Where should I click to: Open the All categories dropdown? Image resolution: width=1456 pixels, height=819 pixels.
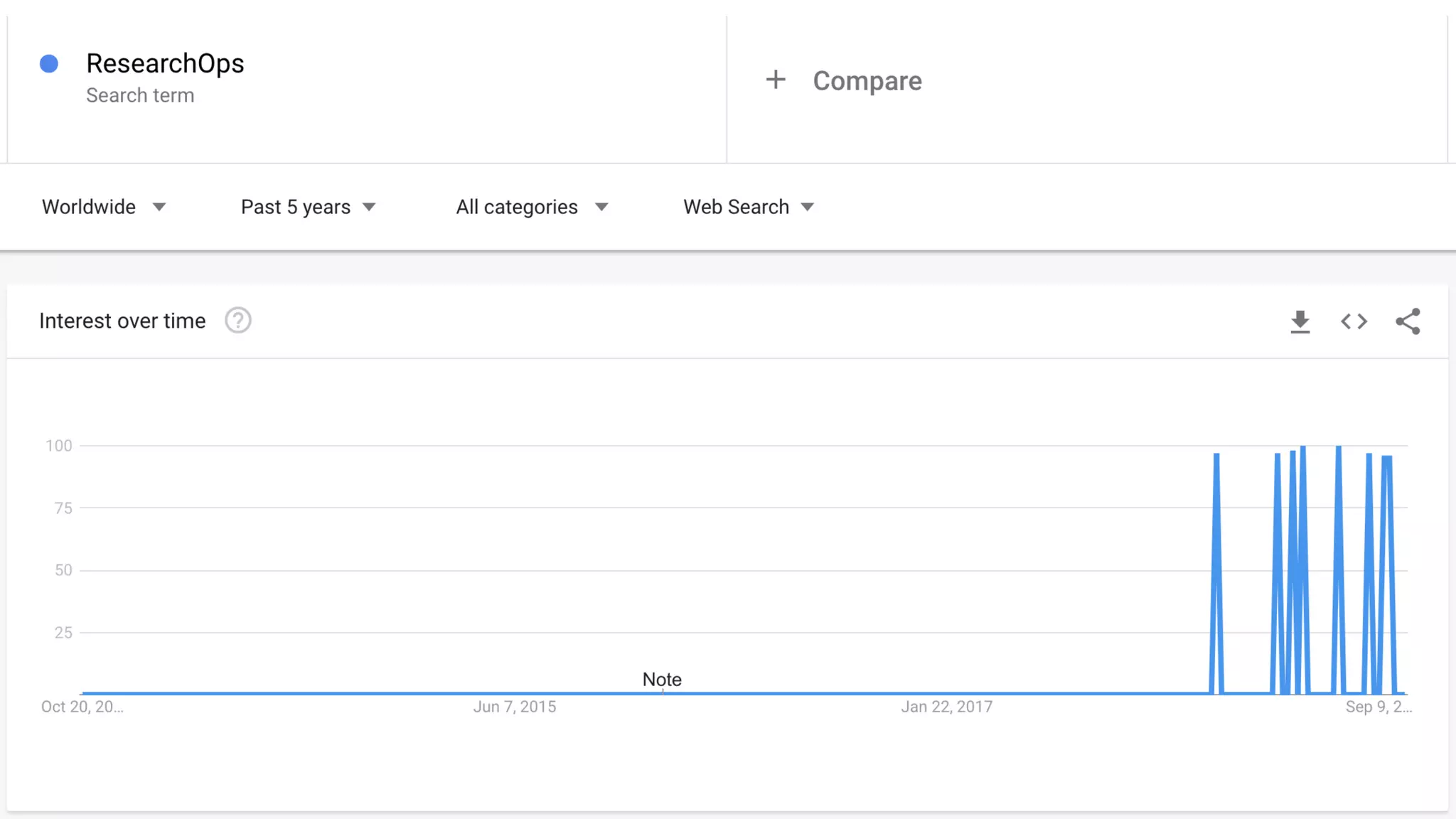pyautogui.click(x=532, y=207)
